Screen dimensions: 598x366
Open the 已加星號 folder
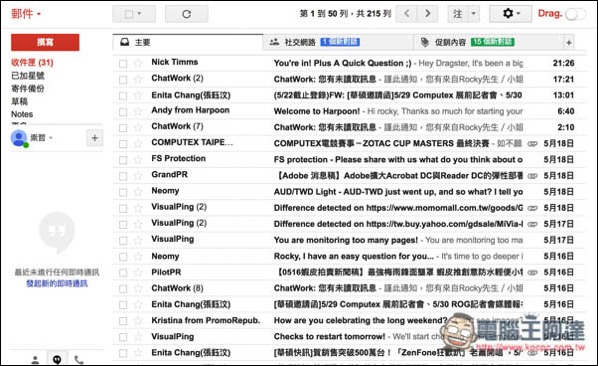(x=28, y=75)
